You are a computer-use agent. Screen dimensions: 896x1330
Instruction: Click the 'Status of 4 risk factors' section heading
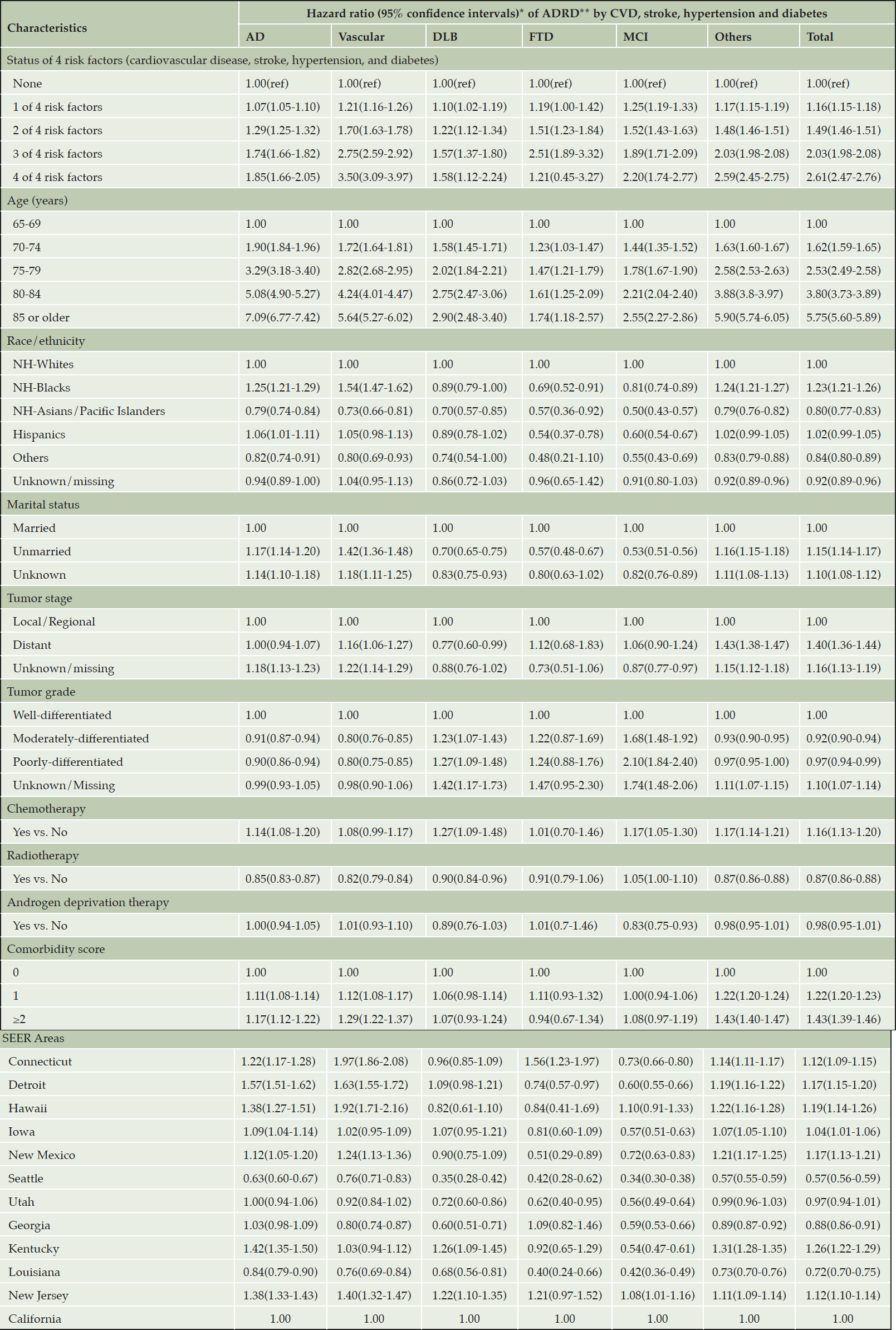222,60
